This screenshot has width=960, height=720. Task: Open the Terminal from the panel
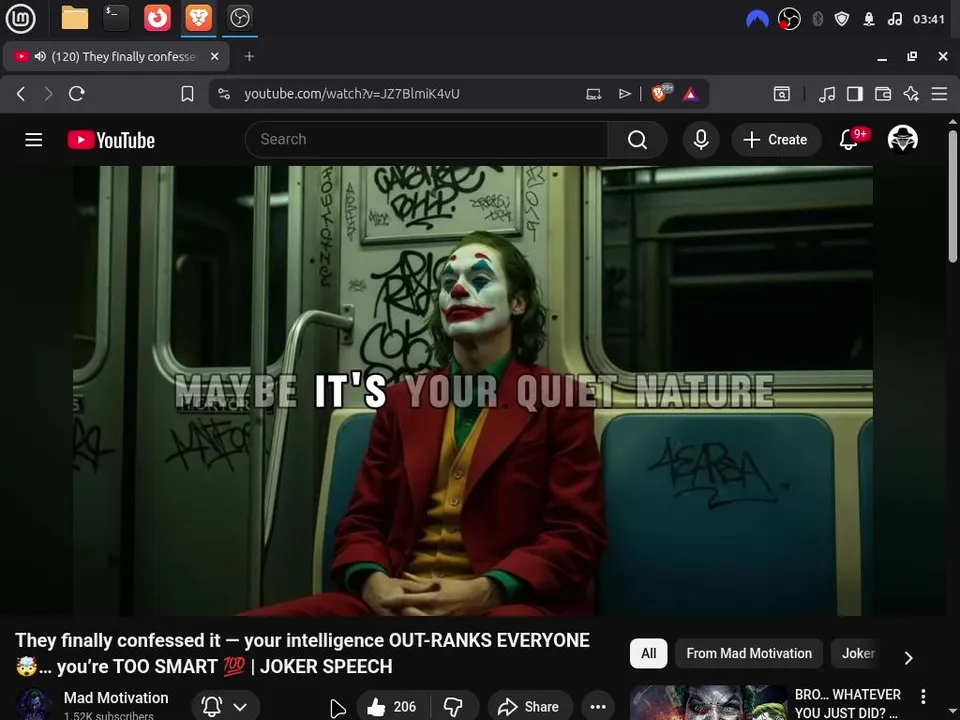[116, 18]
